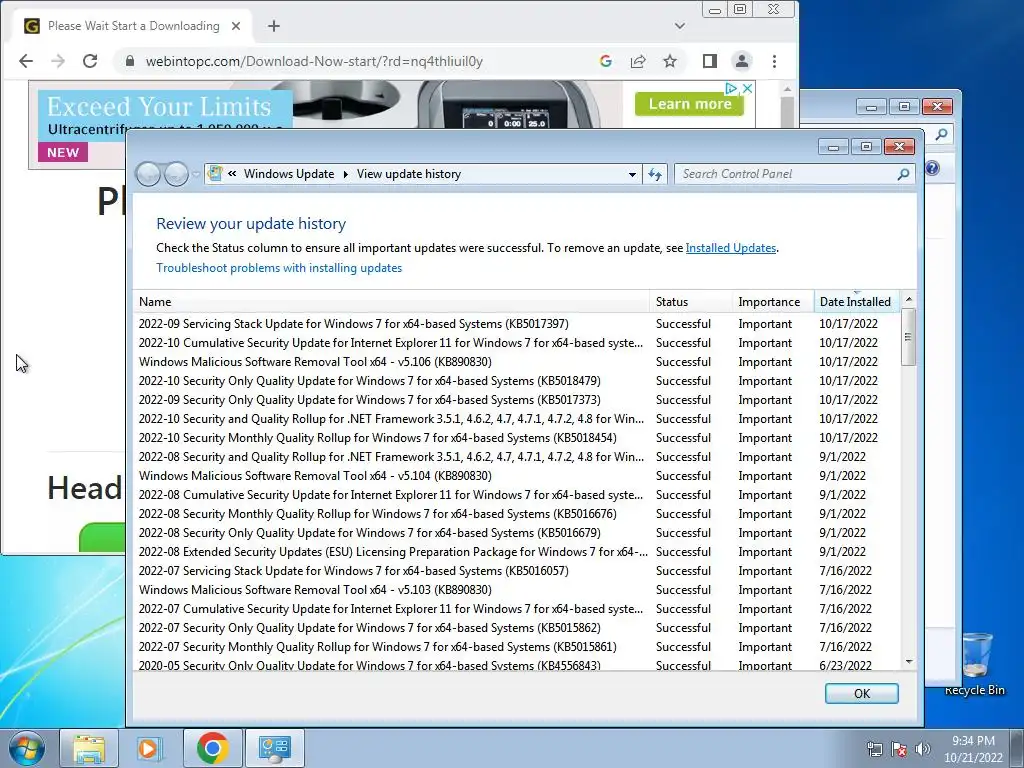Click the volume speaker tray icon
Viewport: 1024px width, 768px height.
922,749
